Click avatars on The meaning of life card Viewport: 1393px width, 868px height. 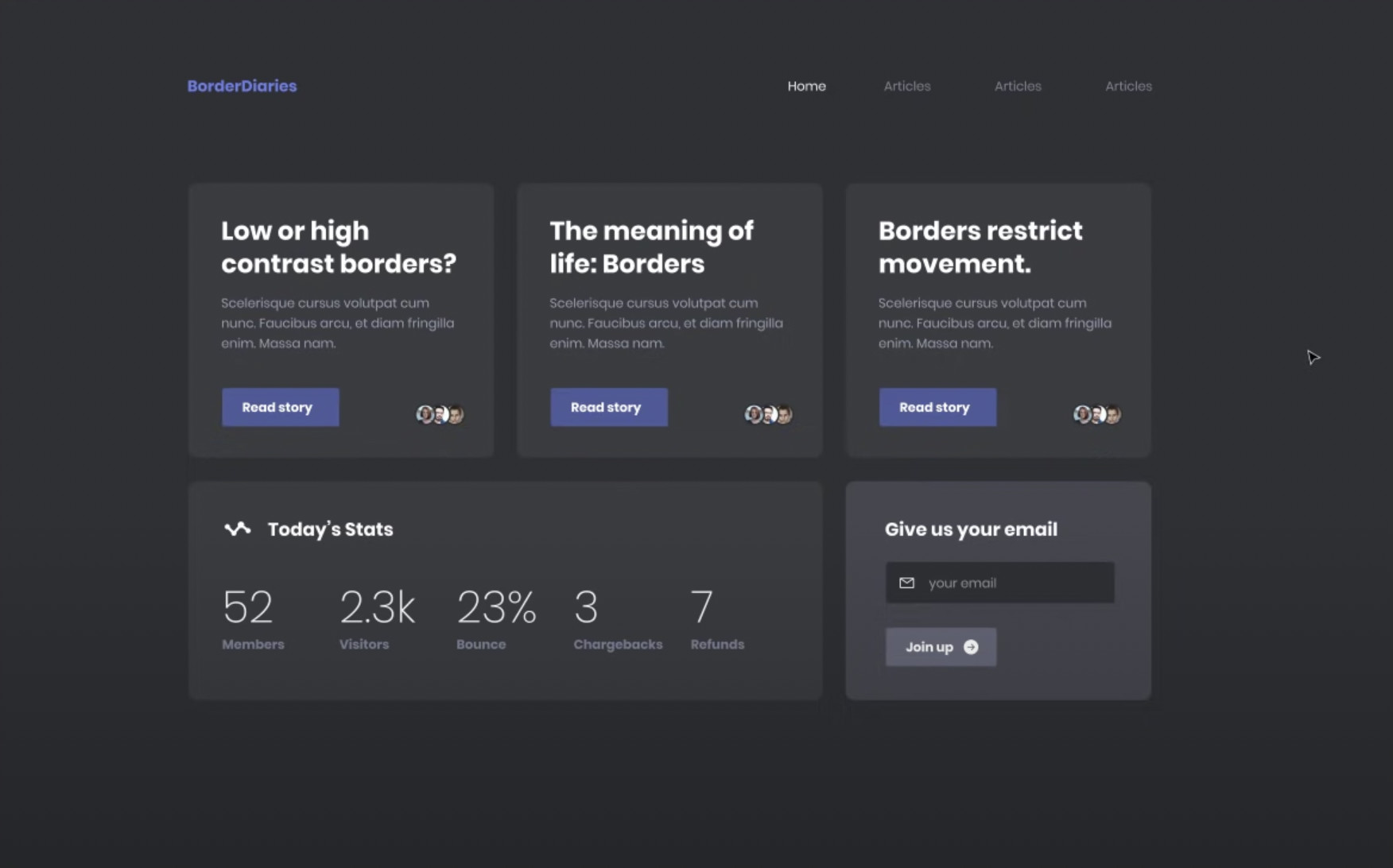[768, 414]
